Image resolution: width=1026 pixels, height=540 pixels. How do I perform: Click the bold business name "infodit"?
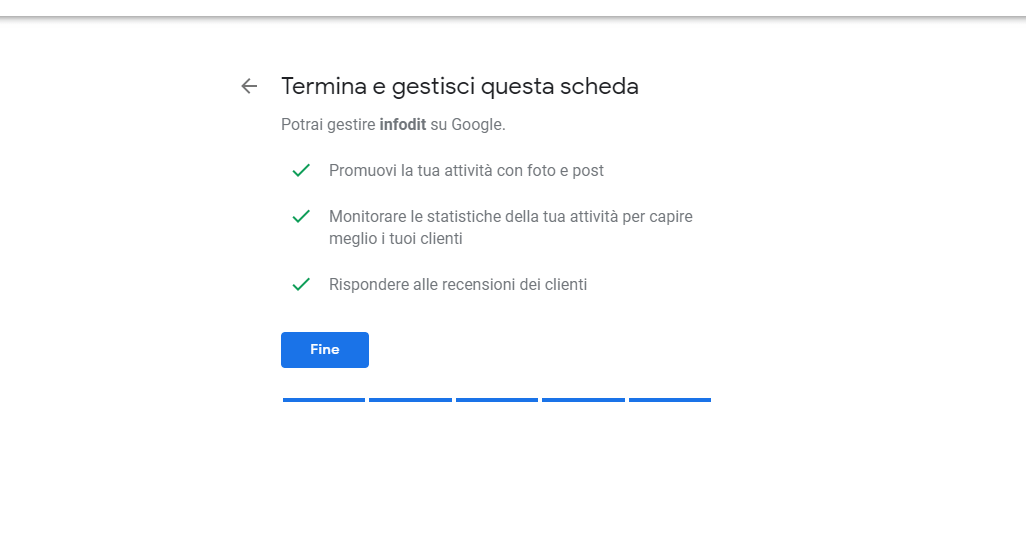(402, 125)
